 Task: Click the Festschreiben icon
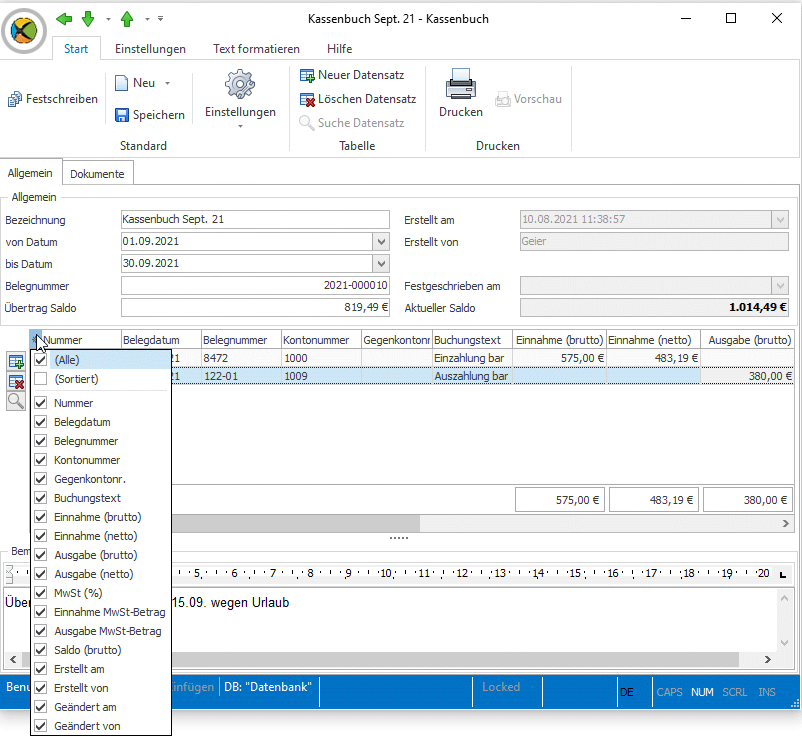(15, 99)
